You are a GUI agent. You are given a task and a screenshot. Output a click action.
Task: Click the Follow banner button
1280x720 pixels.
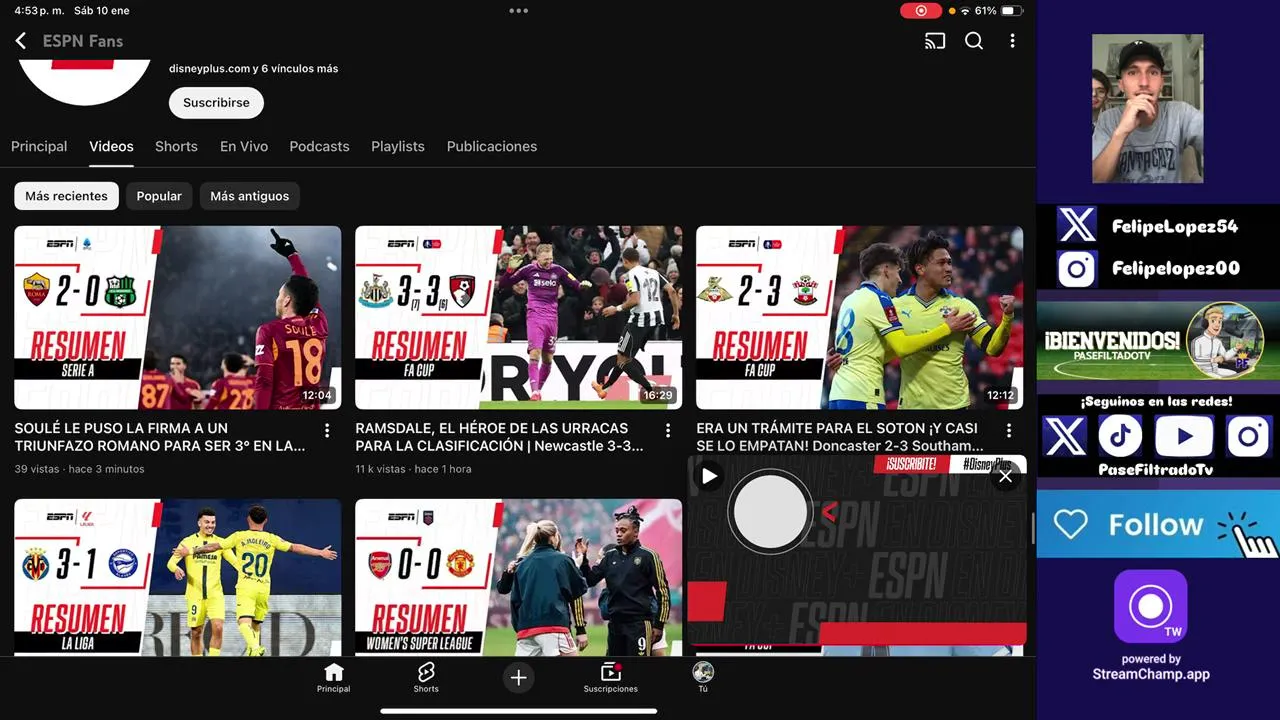pyautogui.click(x=1158, y=524)
